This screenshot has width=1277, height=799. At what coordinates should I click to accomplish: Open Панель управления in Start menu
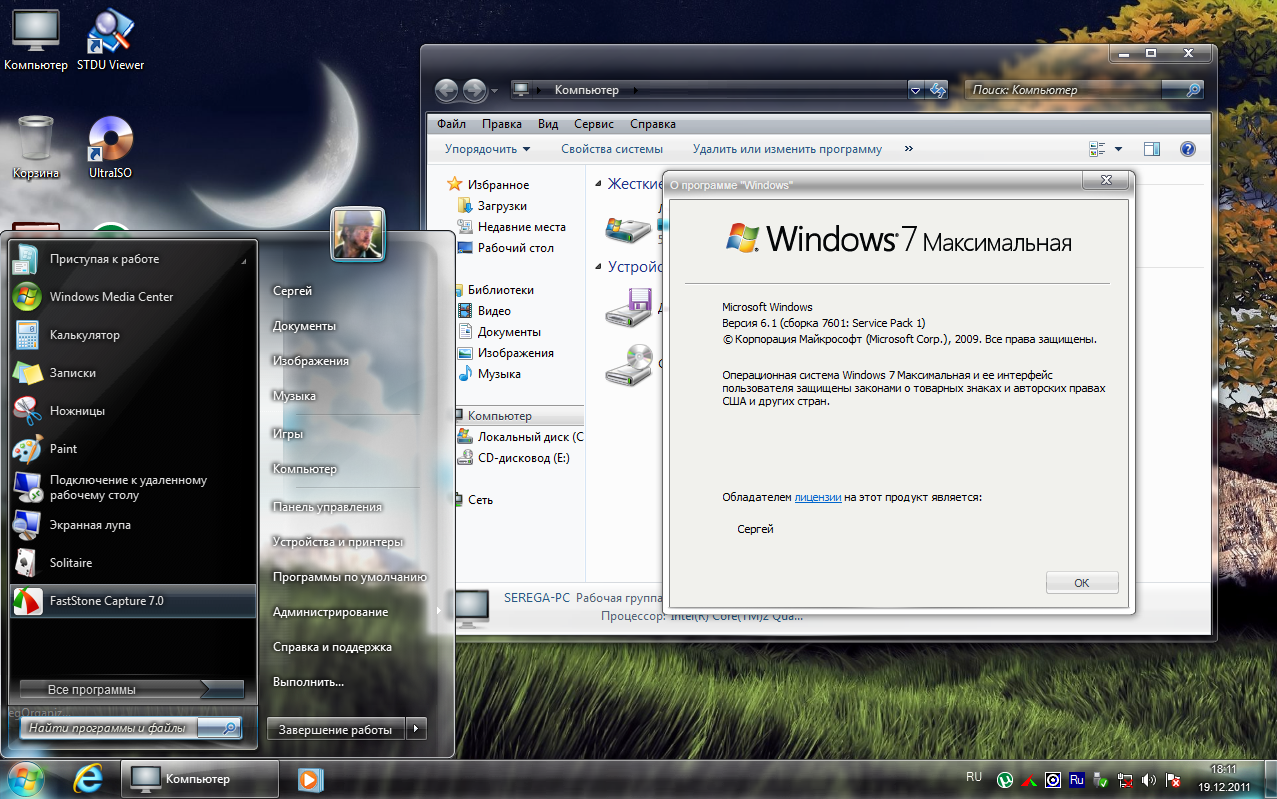point(327,507)
